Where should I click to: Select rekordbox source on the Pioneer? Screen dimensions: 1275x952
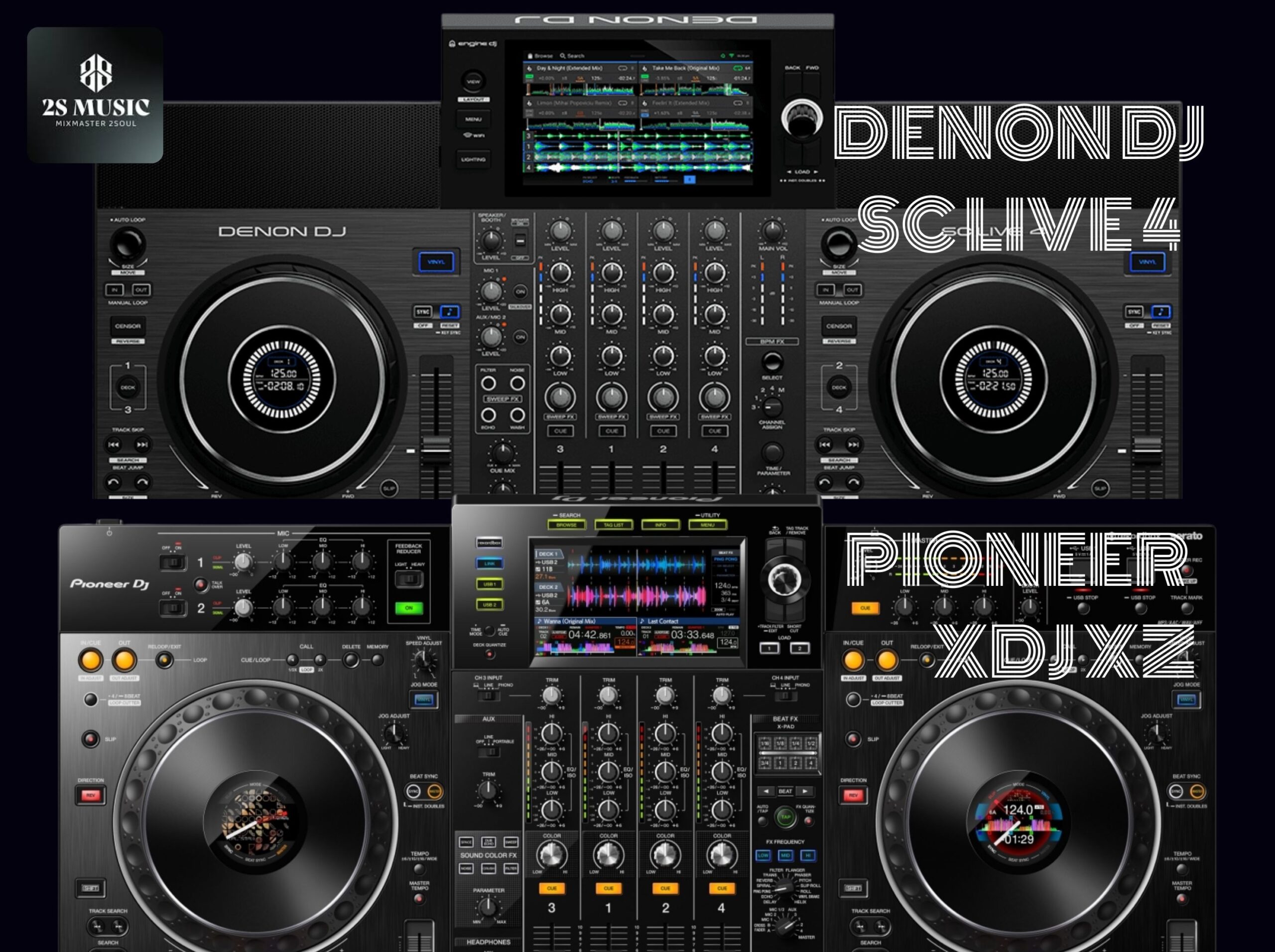pyautogui.click(x=489, y=543)
